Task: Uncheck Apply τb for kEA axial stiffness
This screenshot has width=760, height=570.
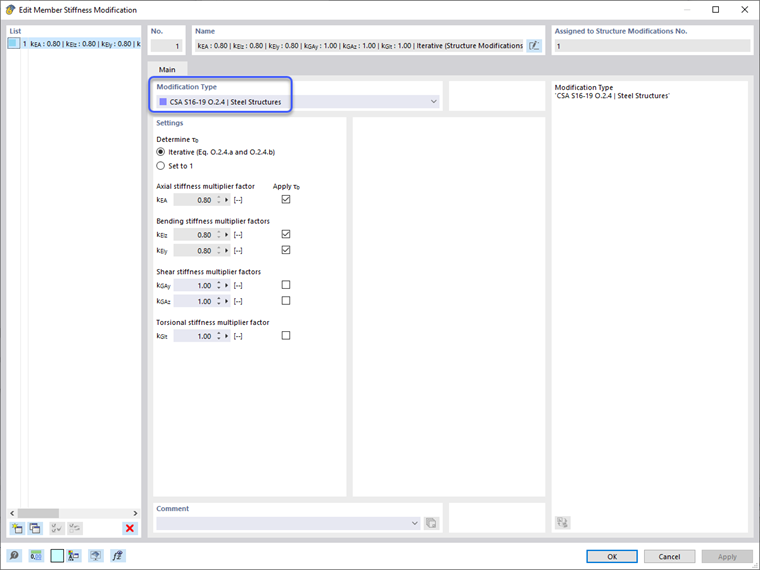Action: pos(286,199)
